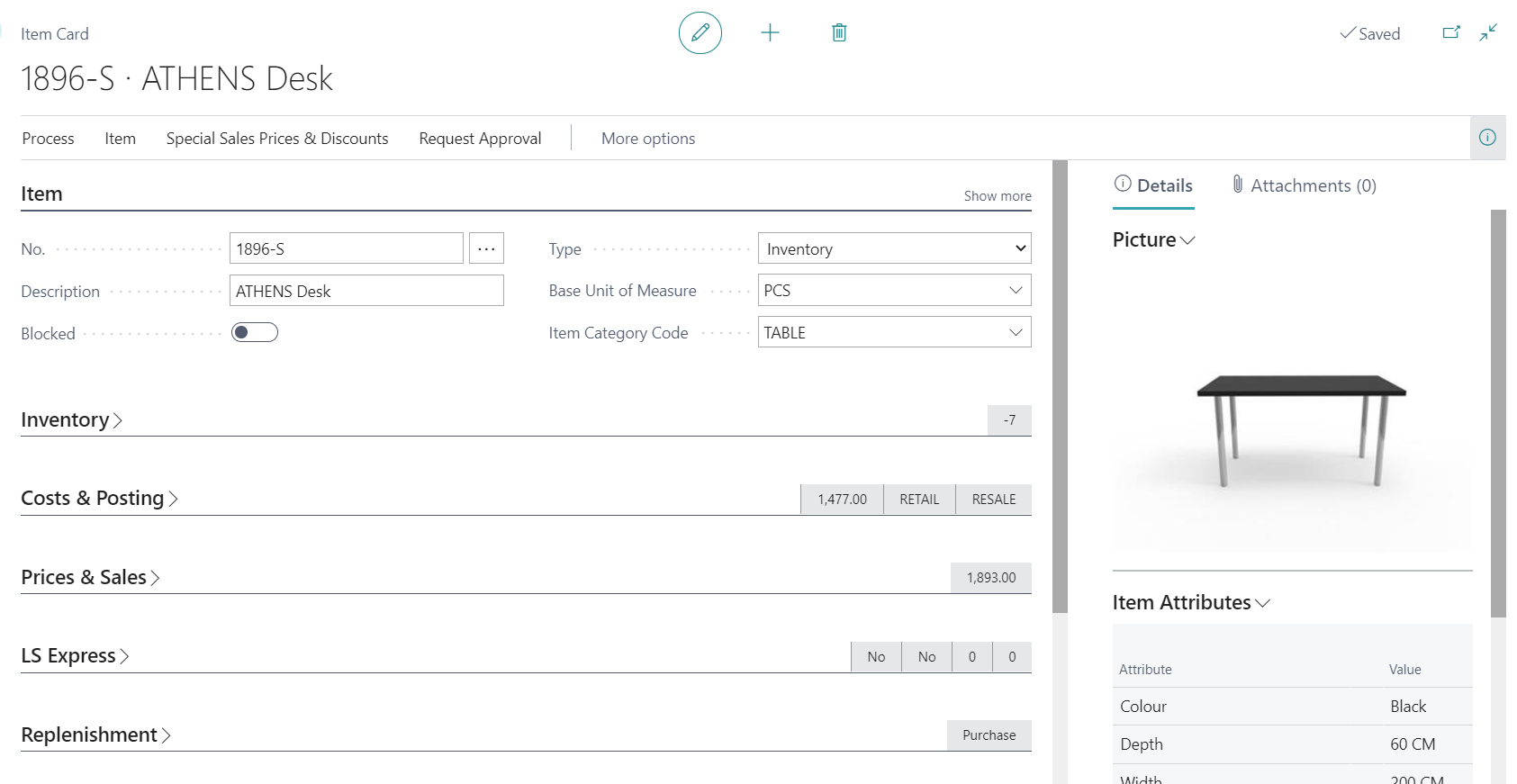Toggle the FactBox info pane icon

(x=1487, y=138)
